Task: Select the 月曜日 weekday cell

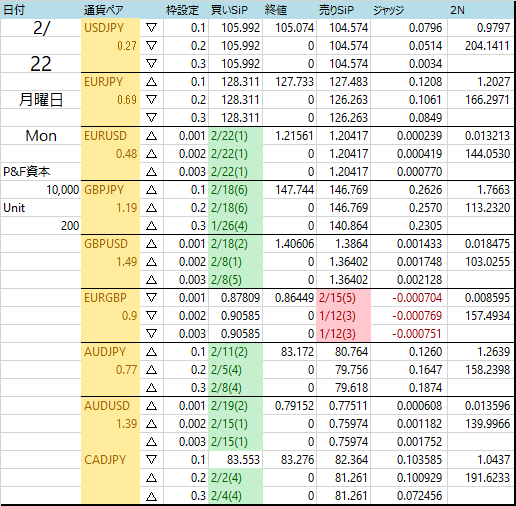Action: pos(41,100)
